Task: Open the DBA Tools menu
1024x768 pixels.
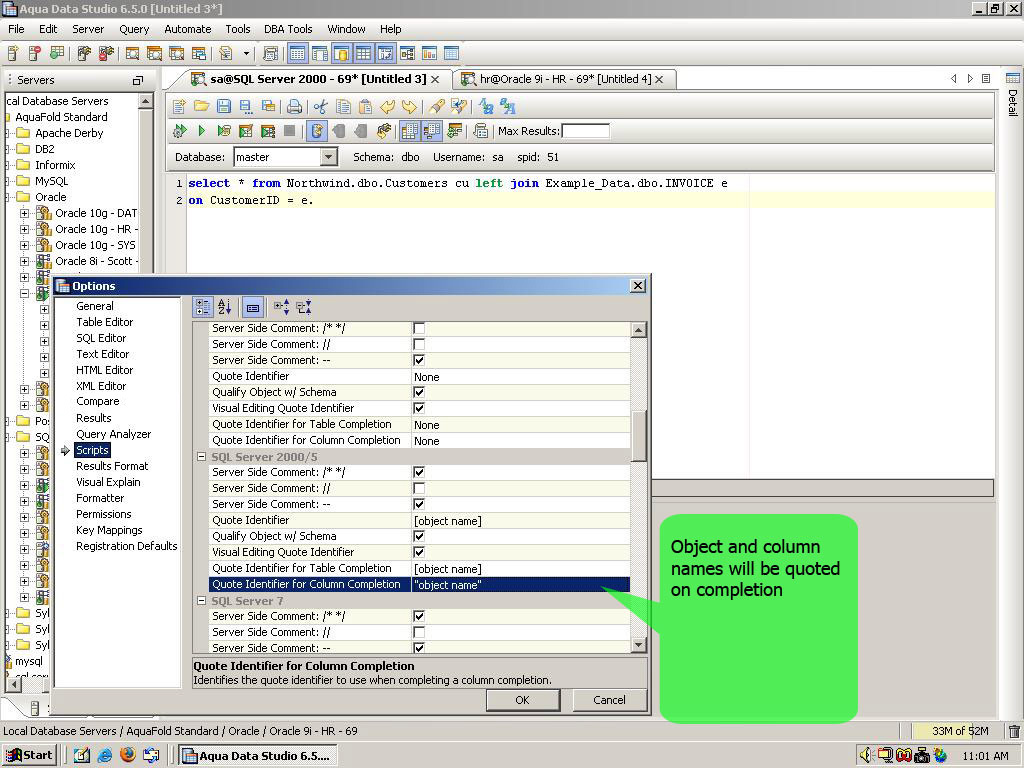Action: click(288, 29)
